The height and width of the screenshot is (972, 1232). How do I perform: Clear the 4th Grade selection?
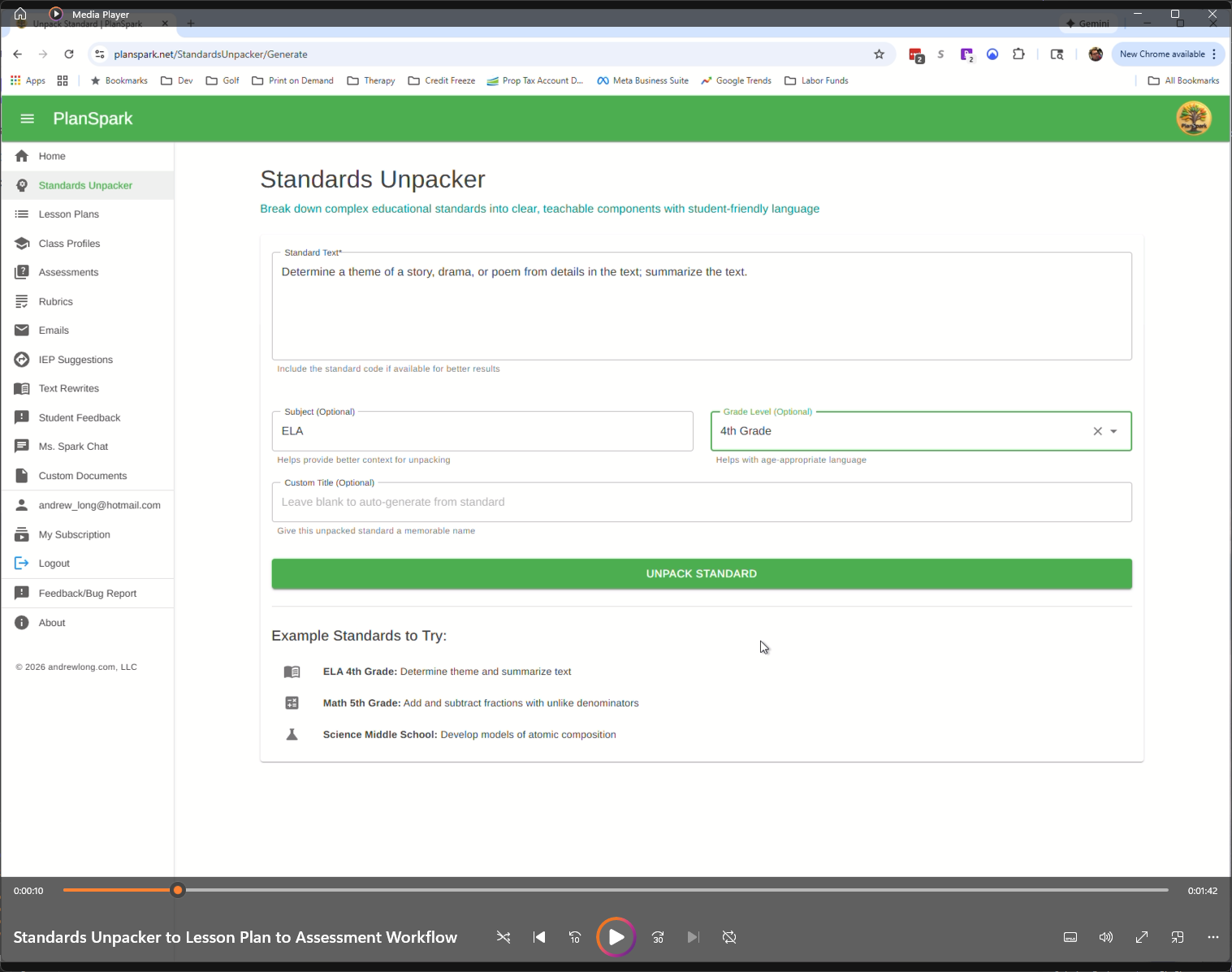pyautogui.click(x=1097, y=431)
